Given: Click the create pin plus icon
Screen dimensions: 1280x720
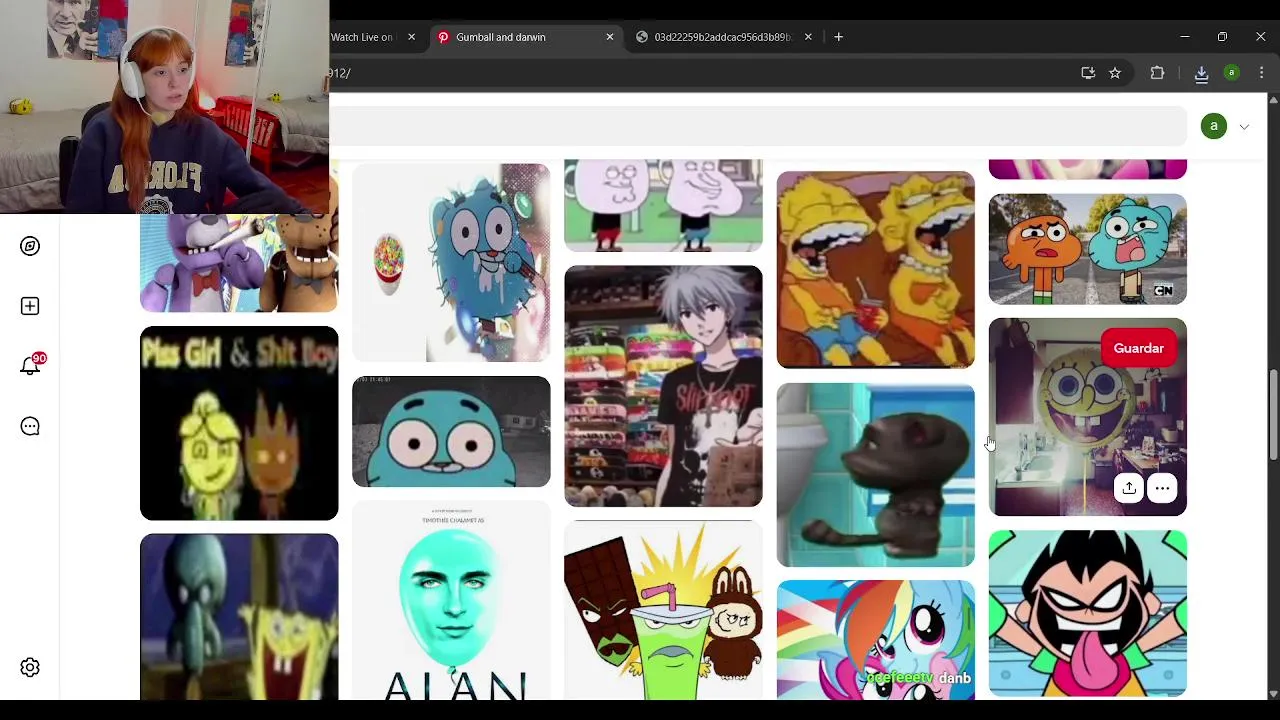Looking at the screenshot, I should (x=30, y=306).
